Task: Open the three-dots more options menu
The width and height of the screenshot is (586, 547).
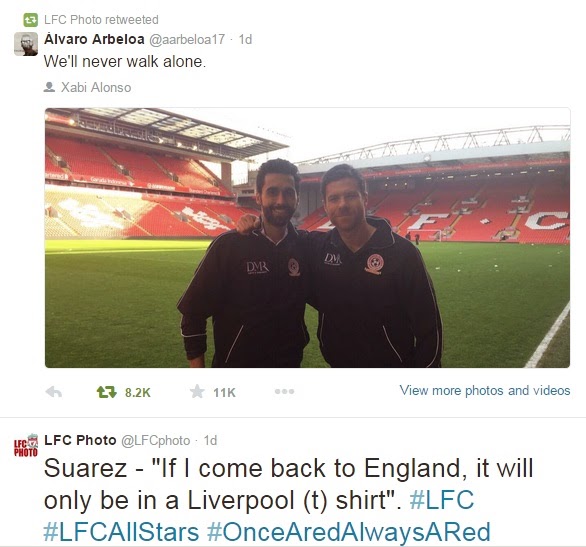Action: [284, 392]
